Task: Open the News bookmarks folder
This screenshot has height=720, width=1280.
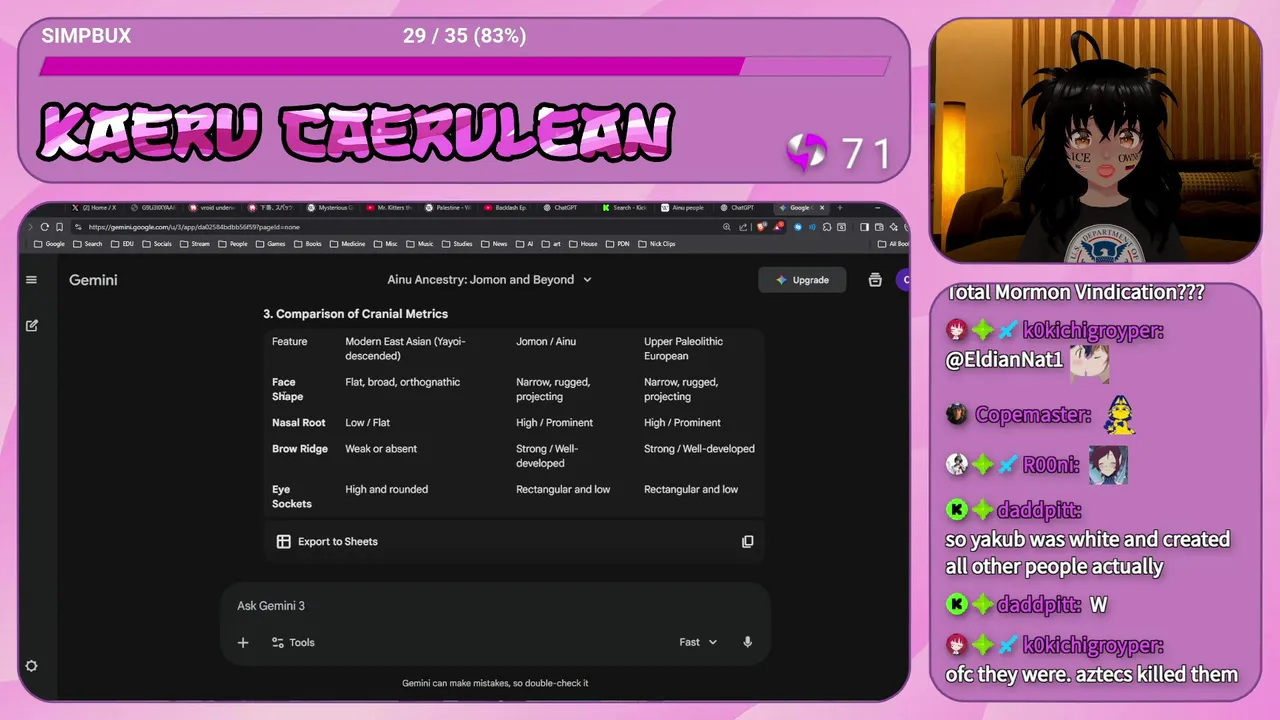Action: 494,244
